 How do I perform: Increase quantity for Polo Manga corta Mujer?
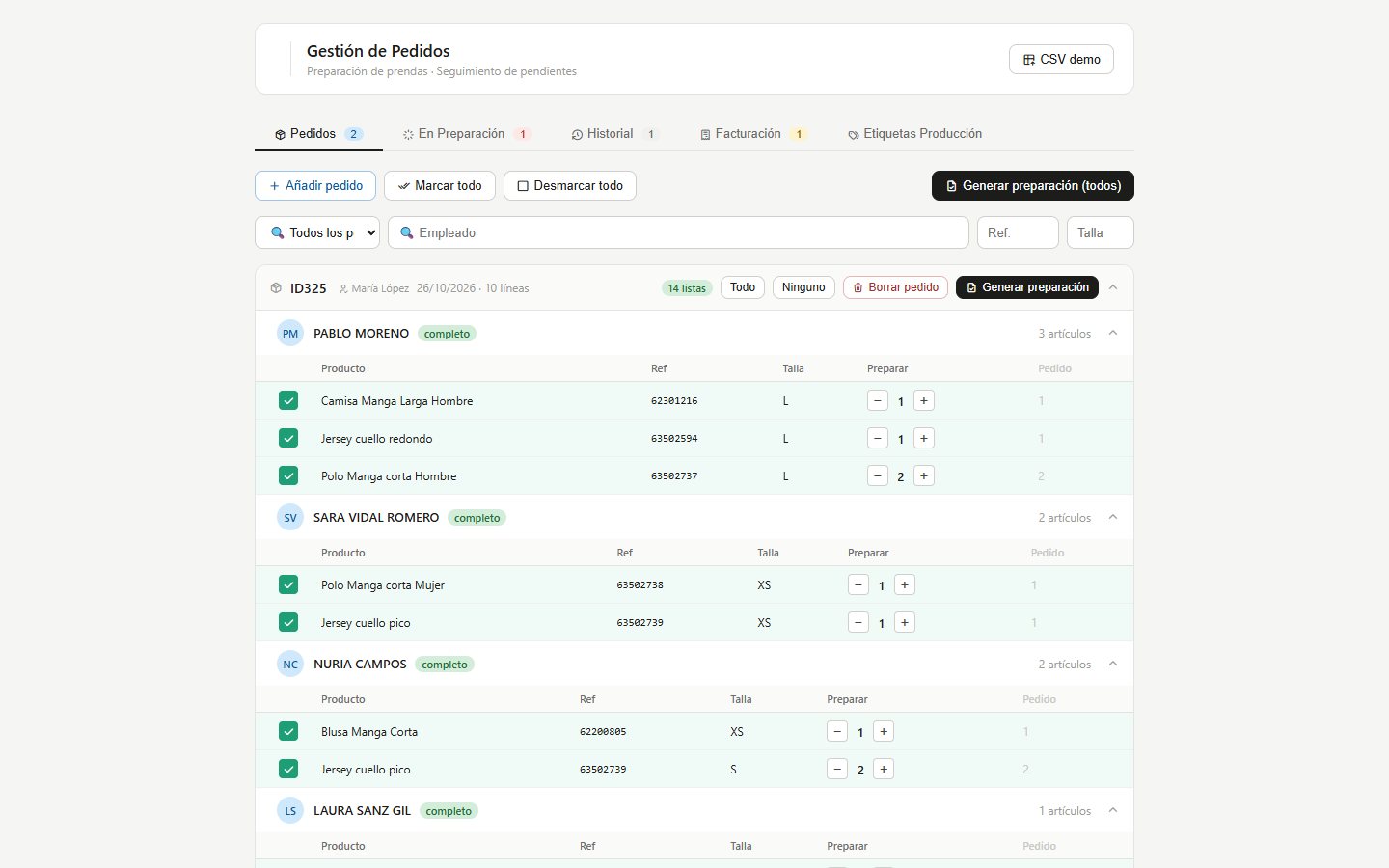point(905,584)
